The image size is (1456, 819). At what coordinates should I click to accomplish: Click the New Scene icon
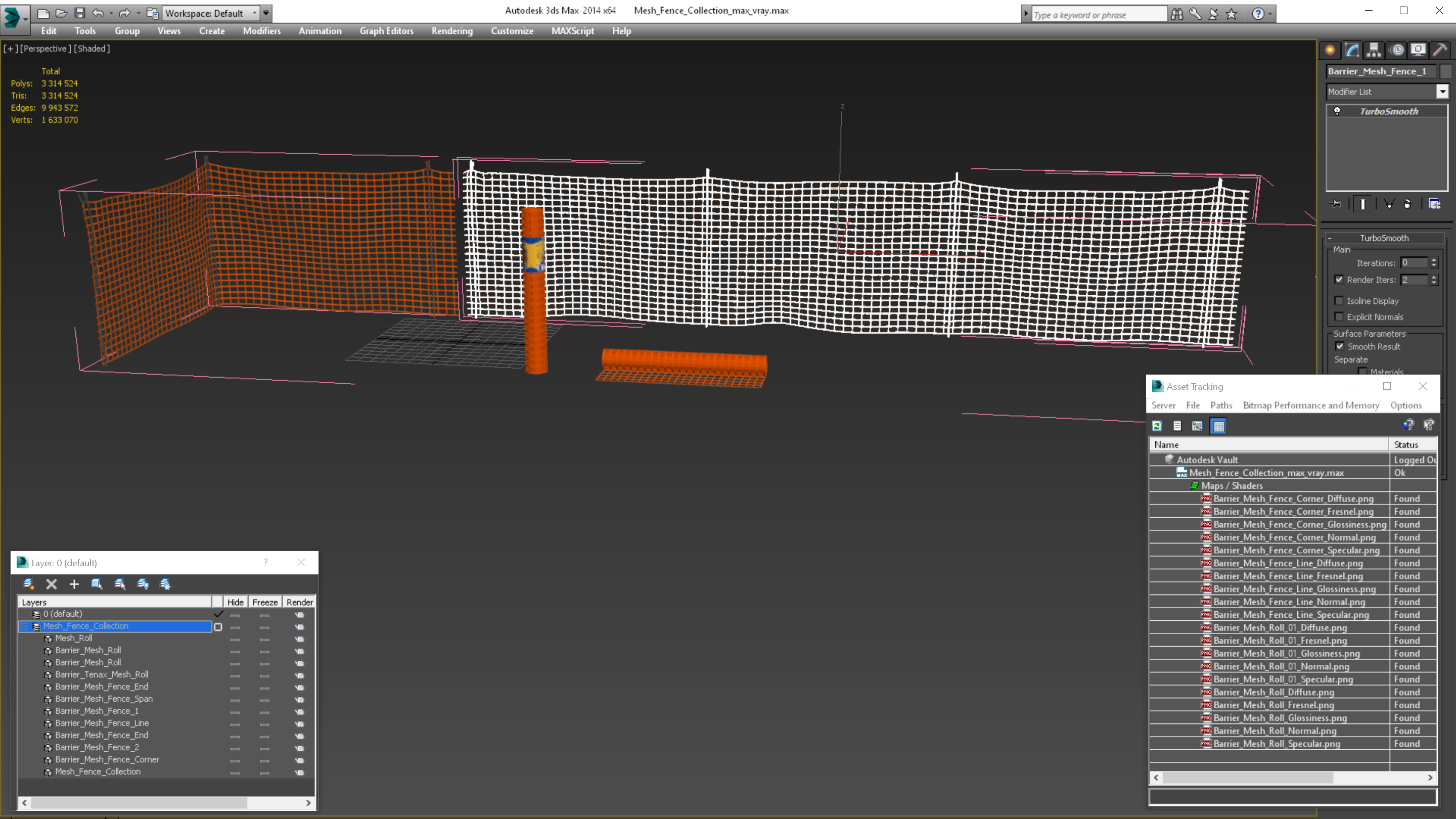tap(43, 13)
